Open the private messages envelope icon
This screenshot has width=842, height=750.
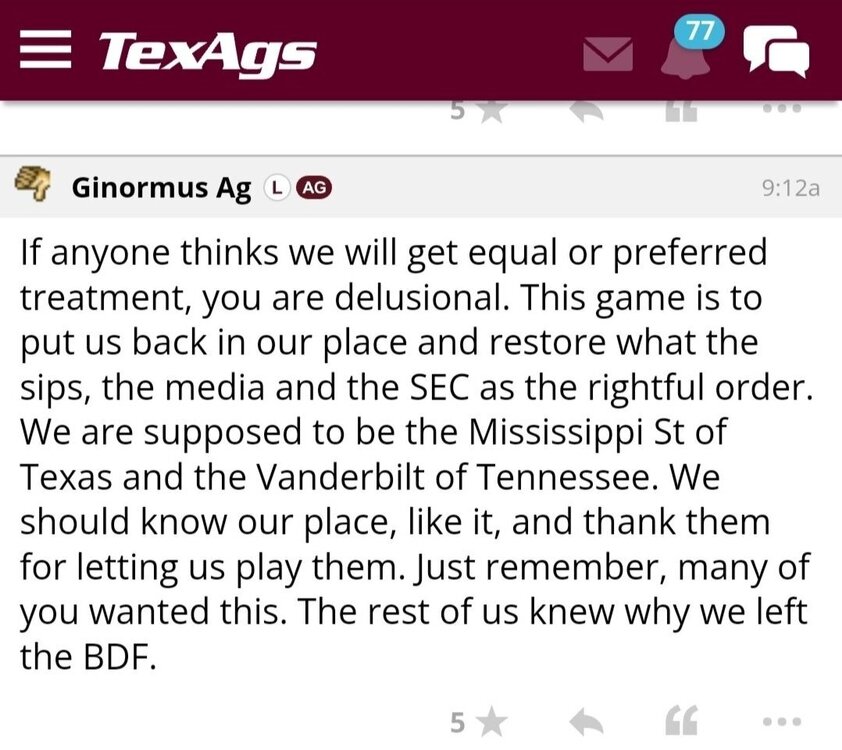pyautogui.click(x=609, y=55)
